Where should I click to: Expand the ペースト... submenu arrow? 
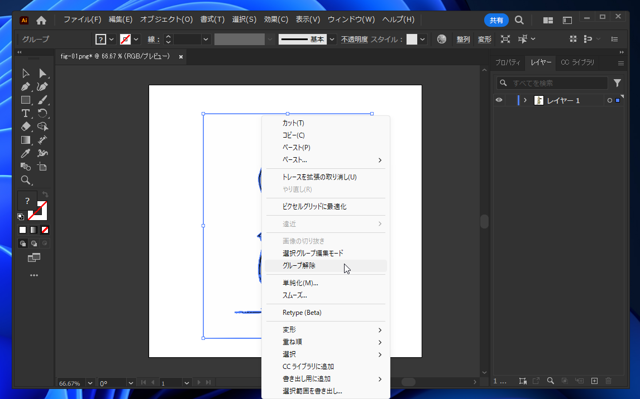point(380,160)
